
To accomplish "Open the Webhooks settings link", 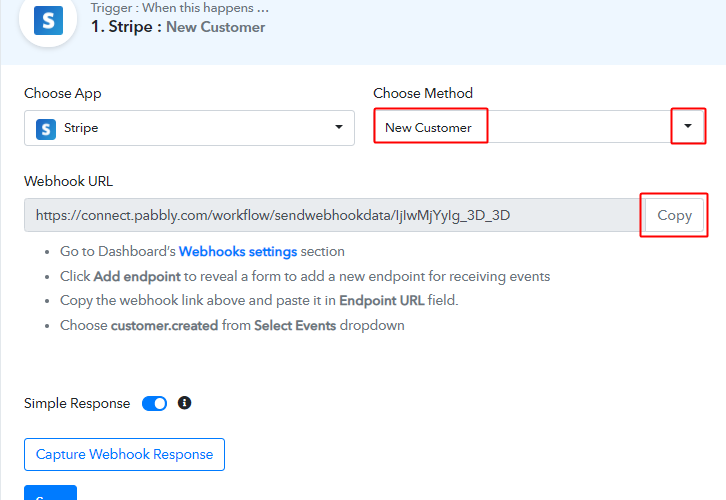I will pos(238,251).
